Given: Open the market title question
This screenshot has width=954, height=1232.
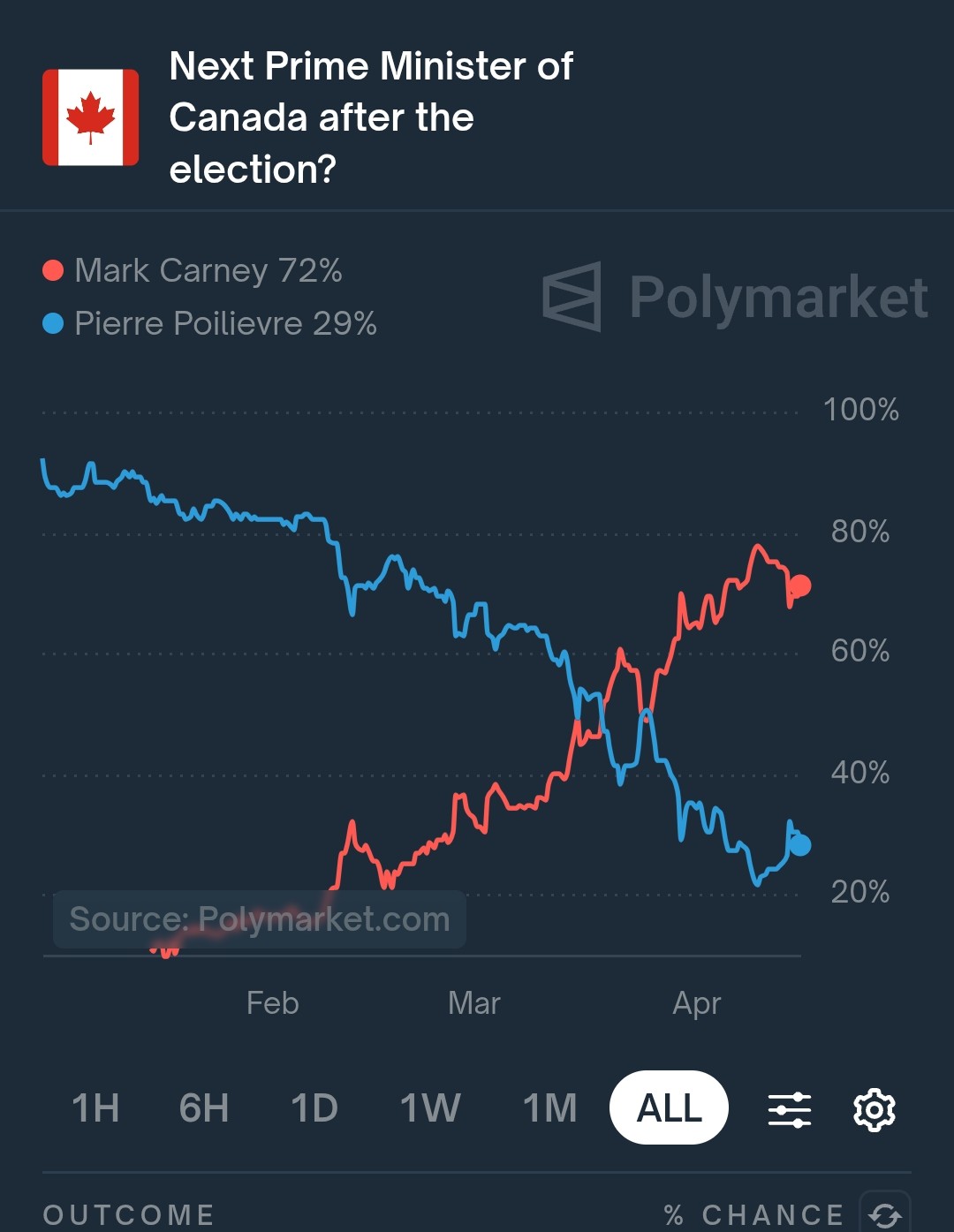Looking at the screenshot, I should tap(371, 117).
